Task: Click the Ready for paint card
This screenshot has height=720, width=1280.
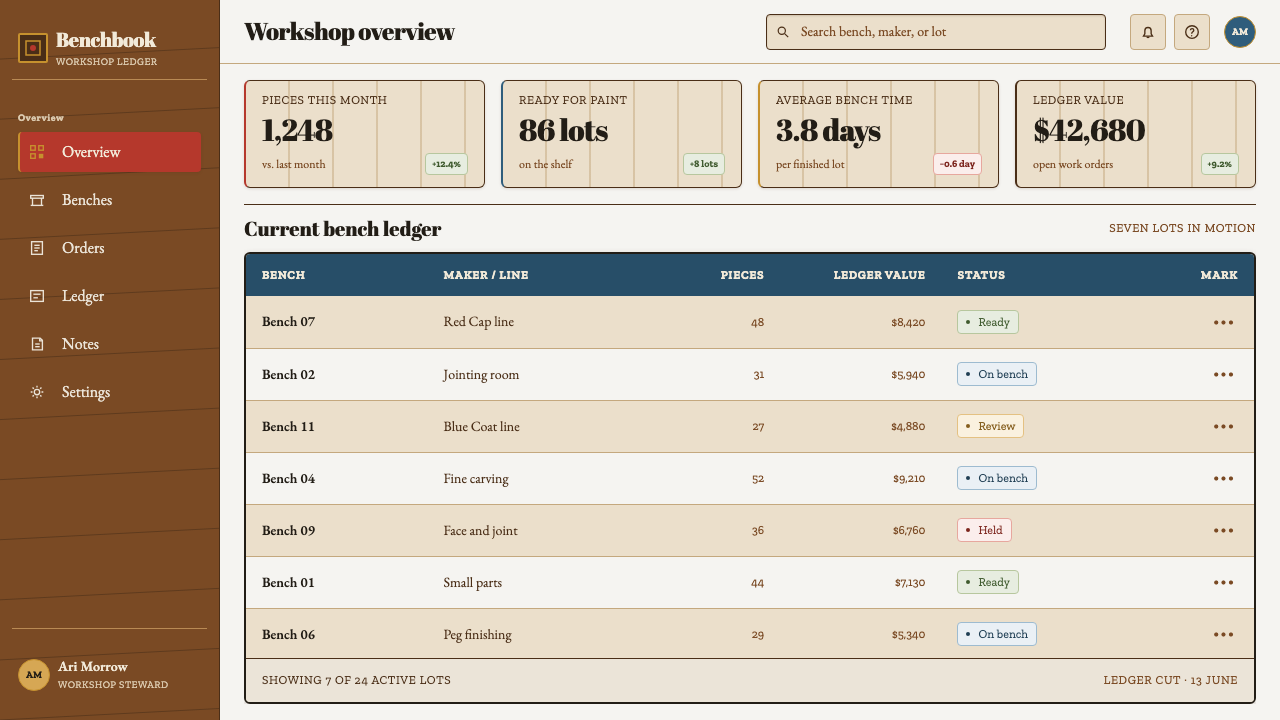Action: [x=622, y=134]
